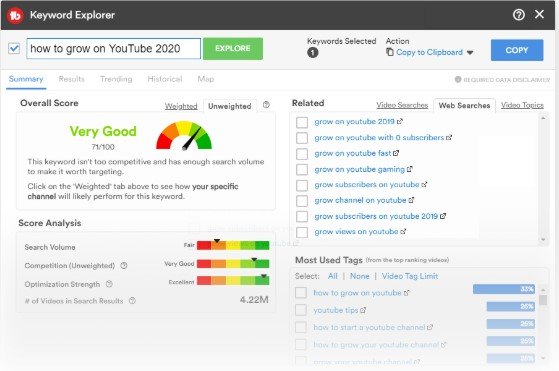Click Related list scrollbar up arrow
The width and height of the screenshot is (559, 371).
[543, 118]
